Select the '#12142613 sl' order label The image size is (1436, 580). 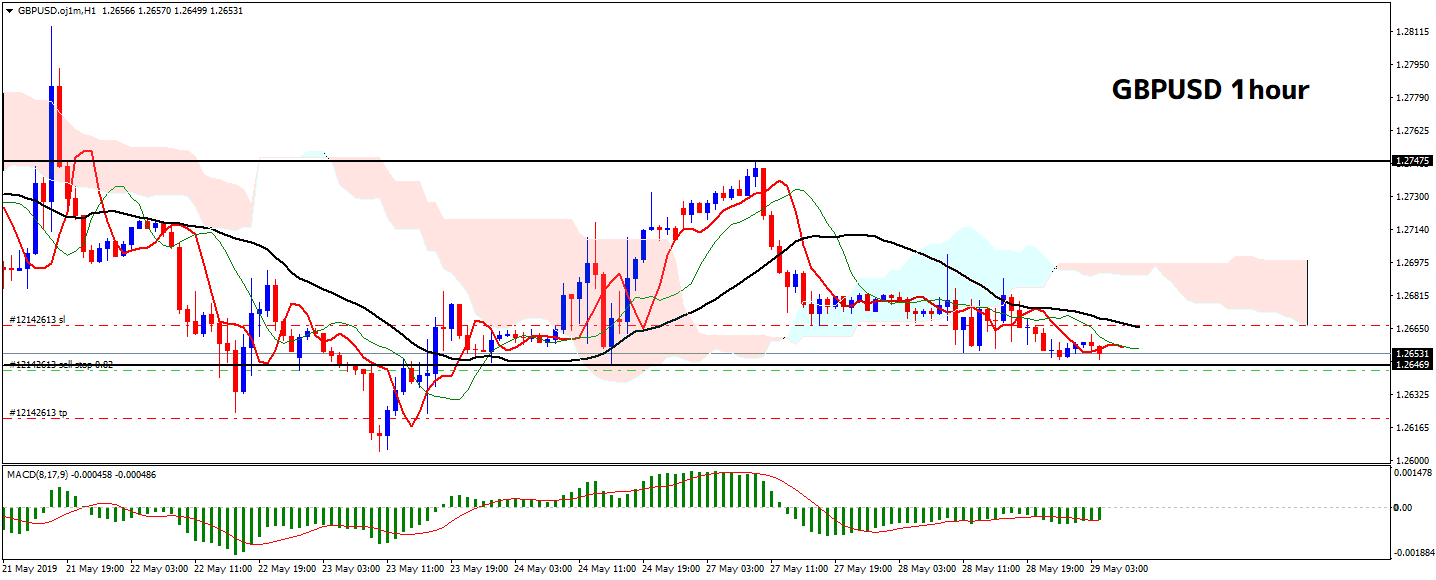pyautogui.click(x=37, y=320)
